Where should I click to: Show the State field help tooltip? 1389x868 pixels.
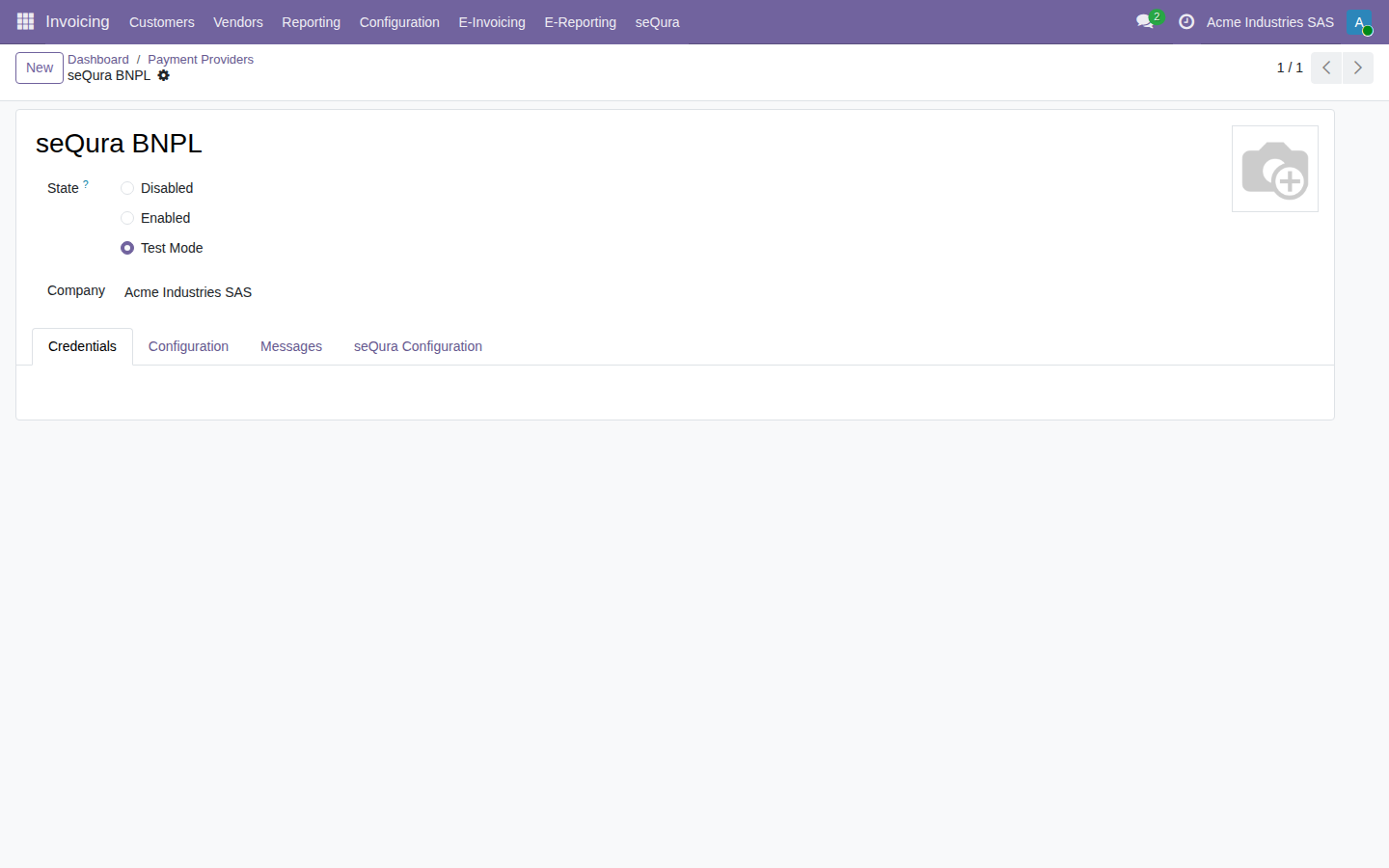point(86,184)
